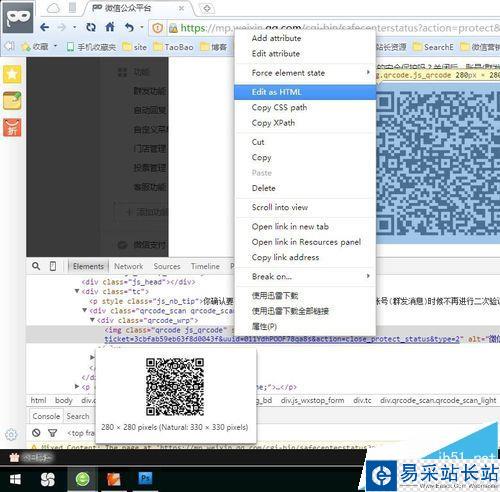Open the SearchE bookmark folder
This screenshot has height=492, width=500.
(433, 47)
